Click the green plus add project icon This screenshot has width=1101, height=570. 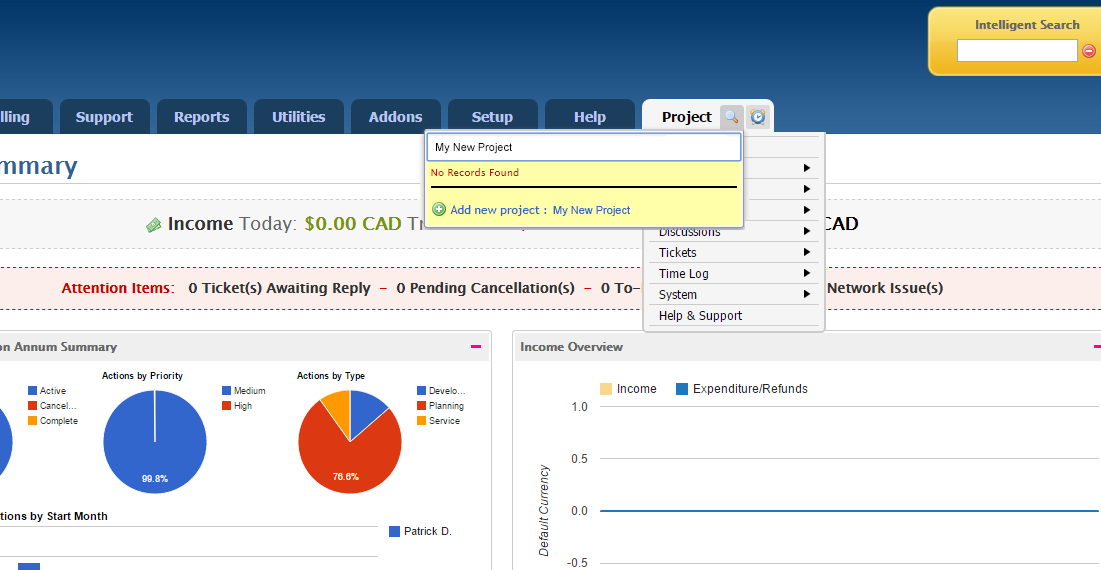tap(439, 210)
